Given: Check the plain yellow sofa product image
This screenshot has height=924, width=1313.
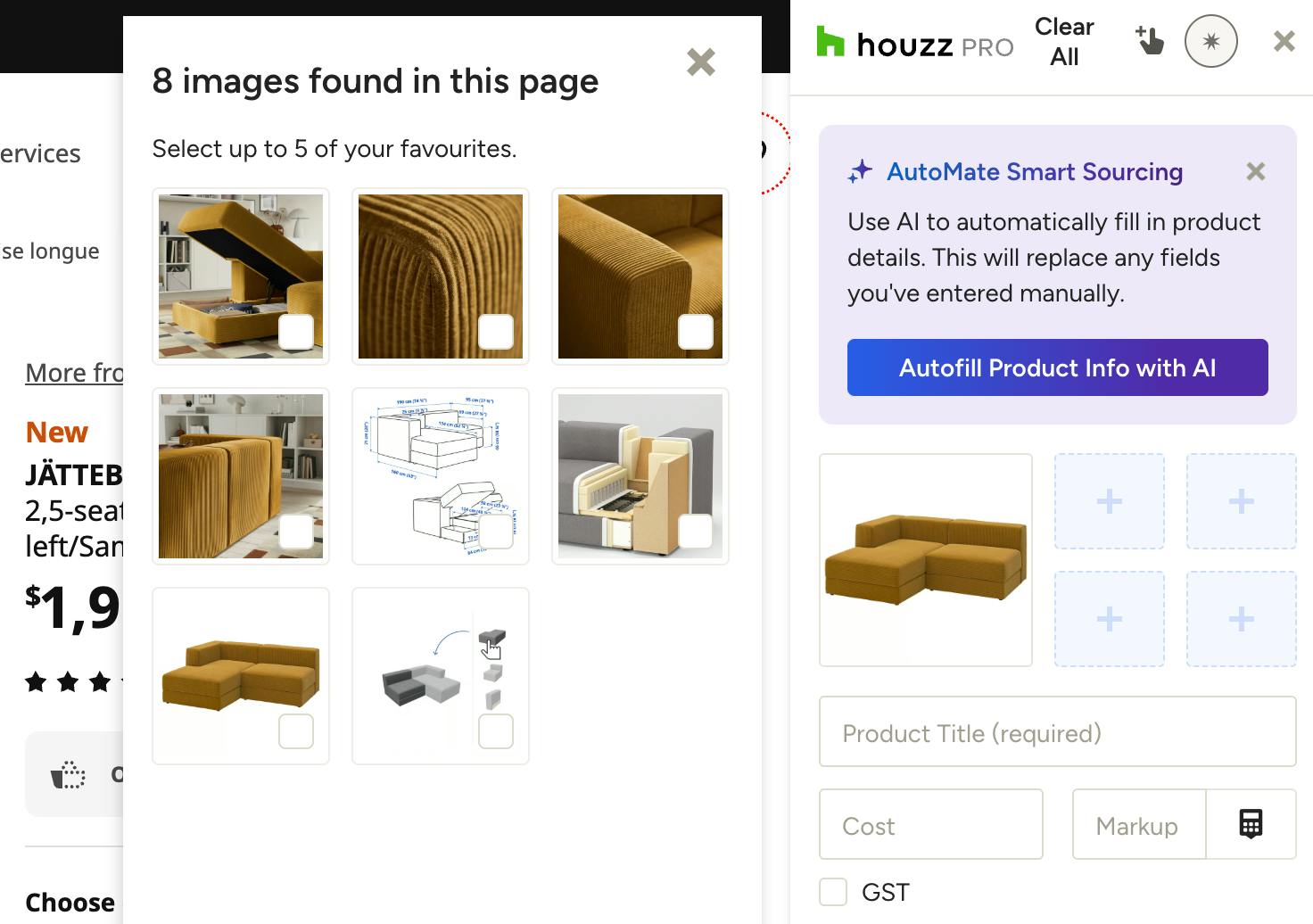Looking at the screenshot, I should (x=296, y=731).
